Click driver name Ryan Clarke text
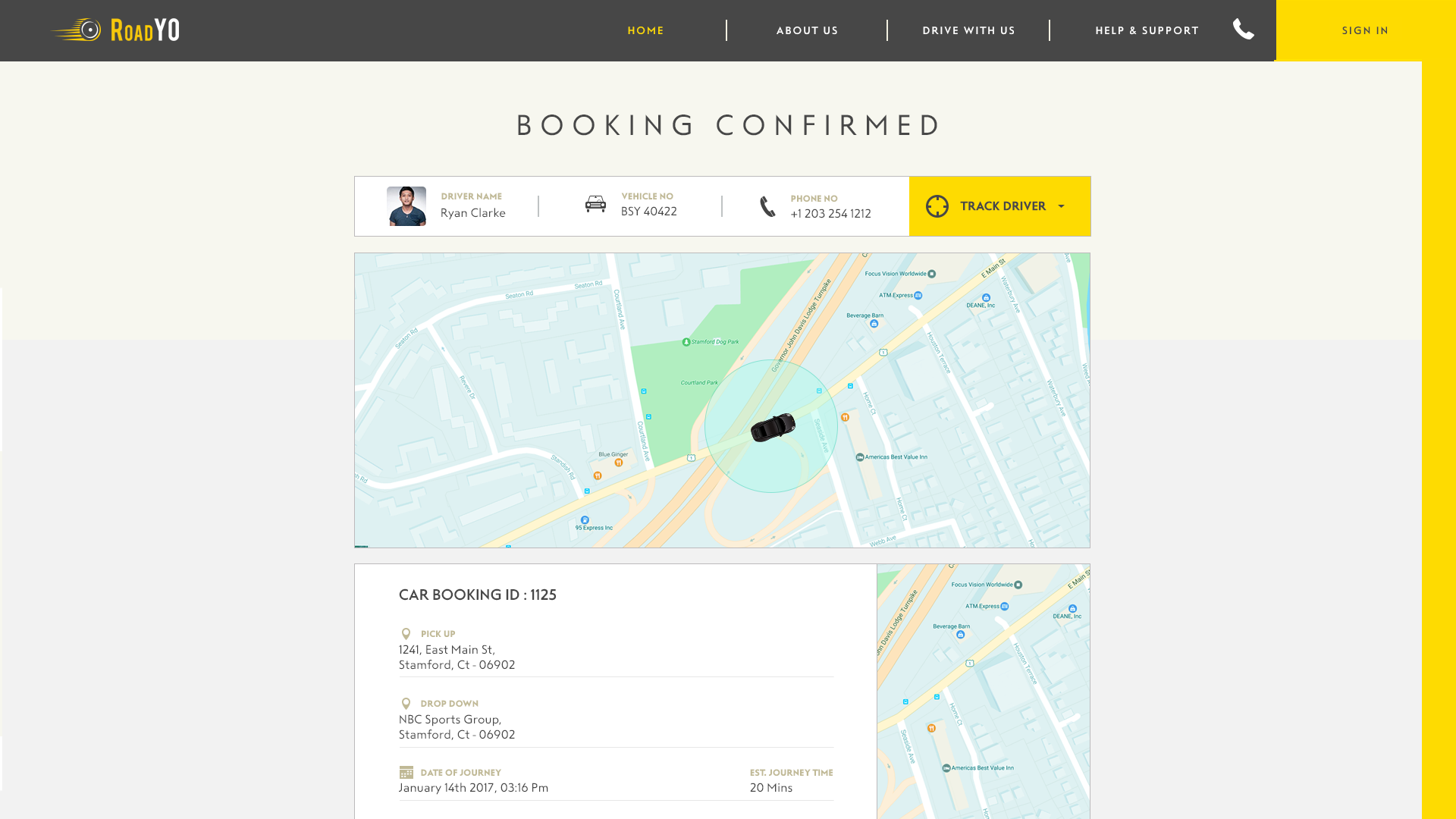Image resolution: width=1456 pixels, height=819 pixels. click(472, 213)
